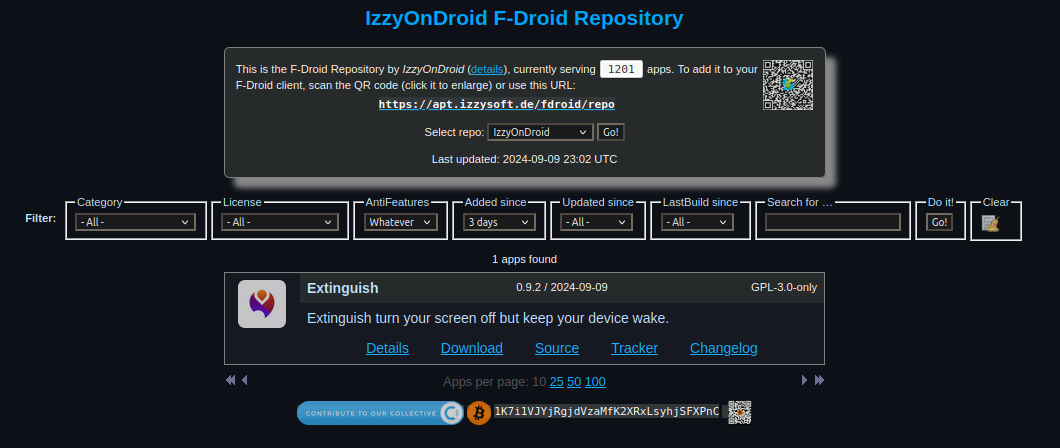Open the License filter dropdown
The height and width of the screenshot is (448, 1060).
pos(280,222)
